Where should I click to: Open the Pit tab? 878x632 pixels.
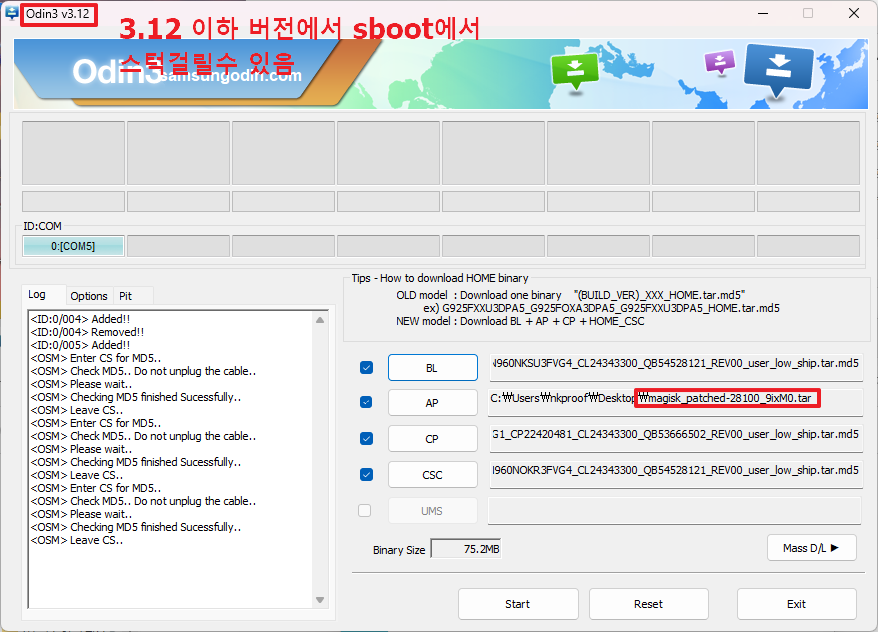[x=125, y=296]
